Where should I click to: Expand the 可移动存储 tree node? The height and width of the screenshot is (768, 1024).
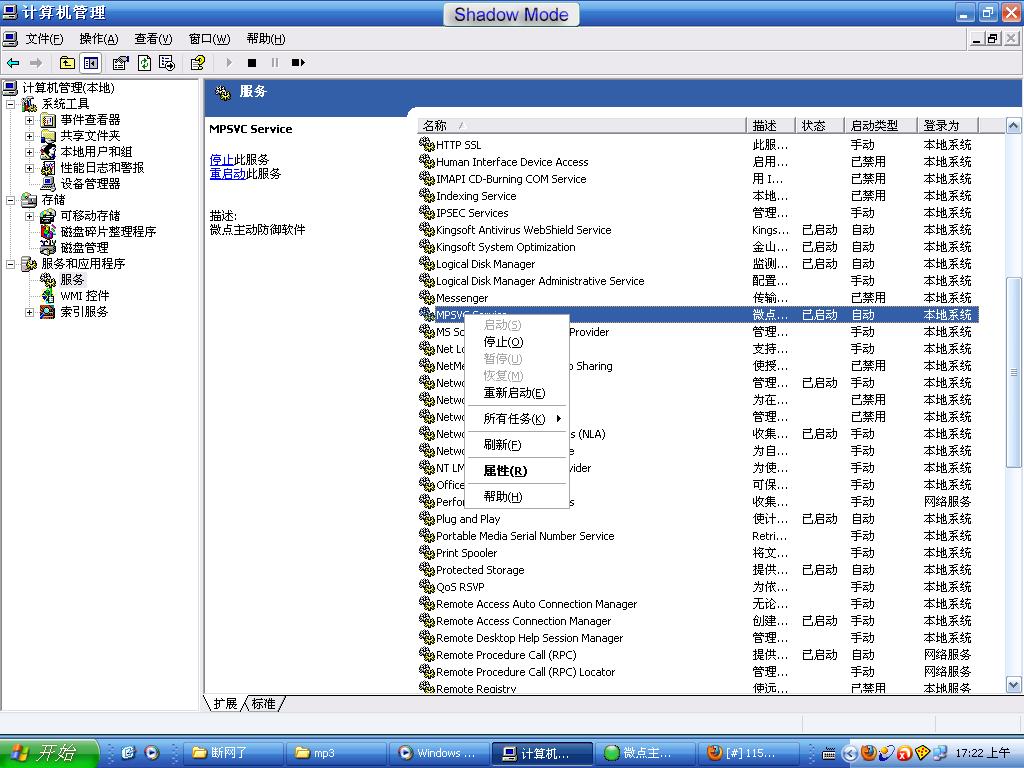tap(29, 216)
